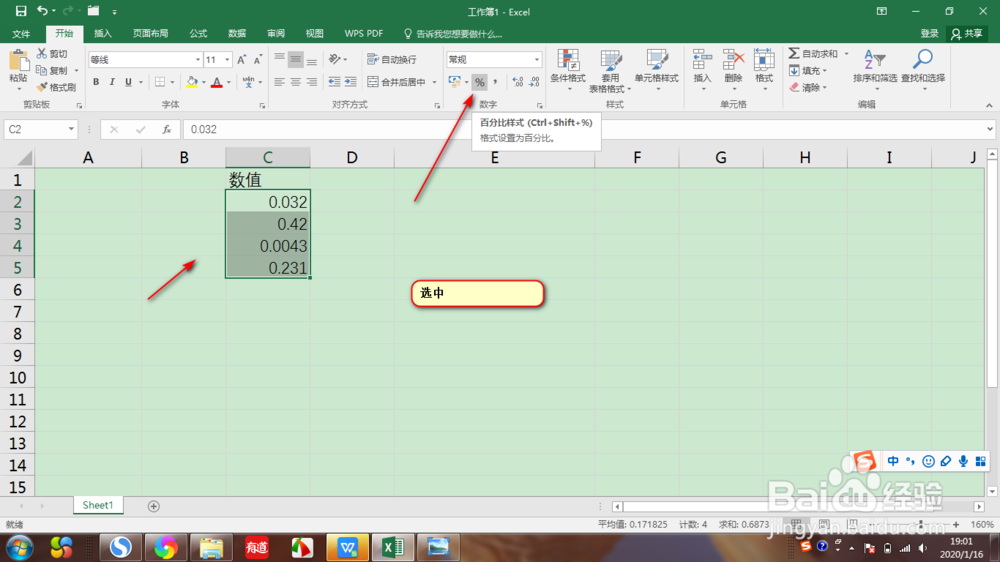Switch to the Formulas (公式) tab
The image size is (1000, 562).
click(x=198, y=33)
